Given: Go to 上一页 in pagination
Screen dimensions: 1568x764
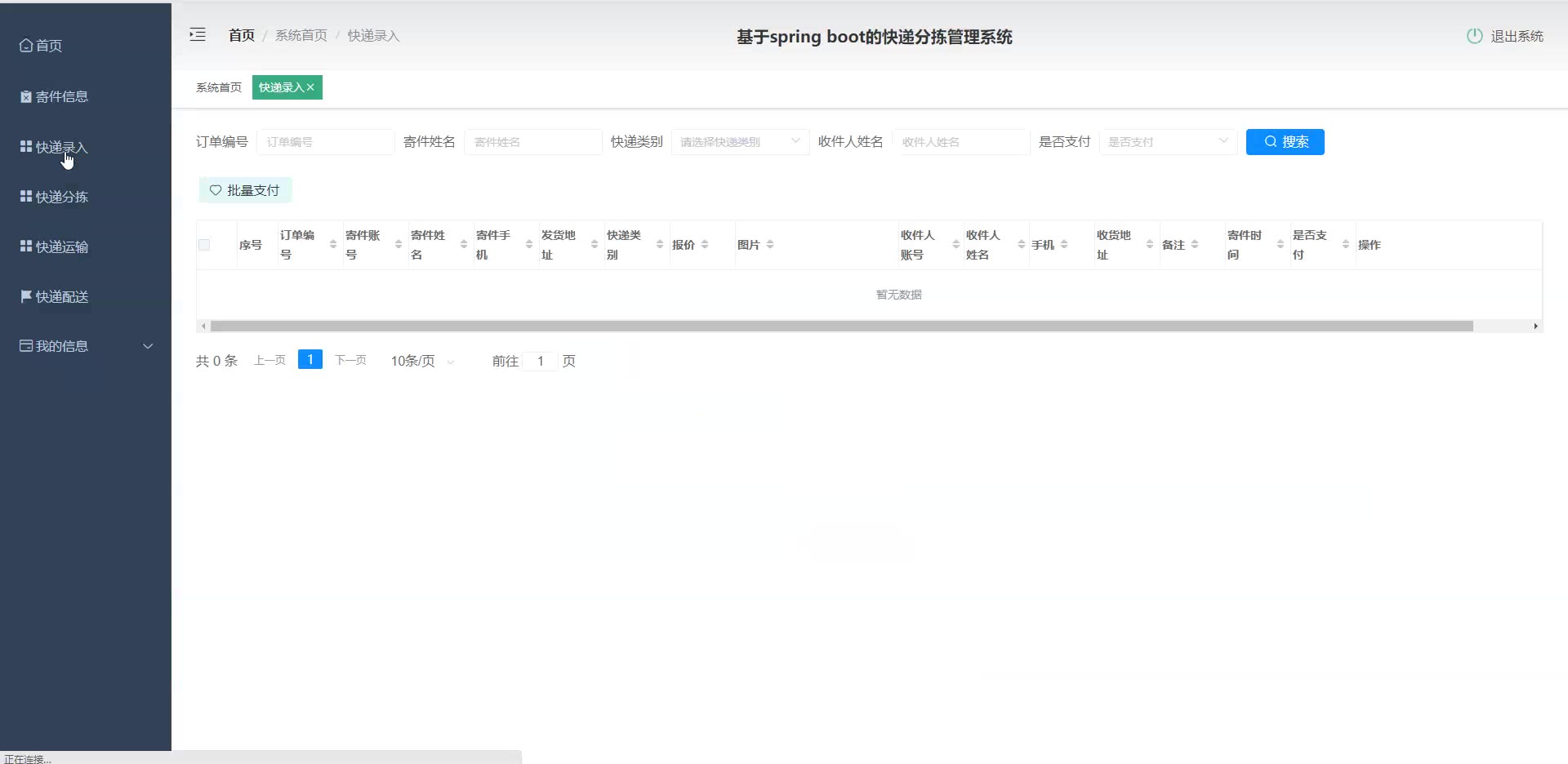Looking at the screenshot, I should (x=269, y=360).
